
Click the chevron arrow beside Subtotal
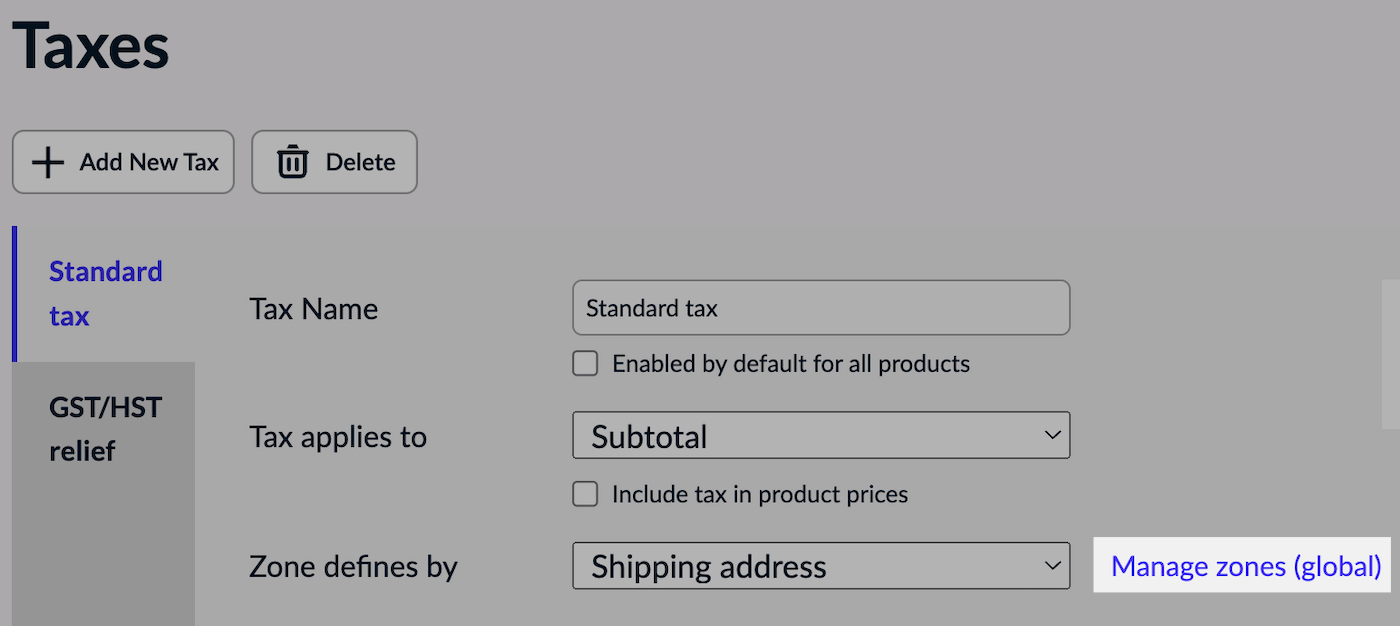click(x=1051, y=436)
